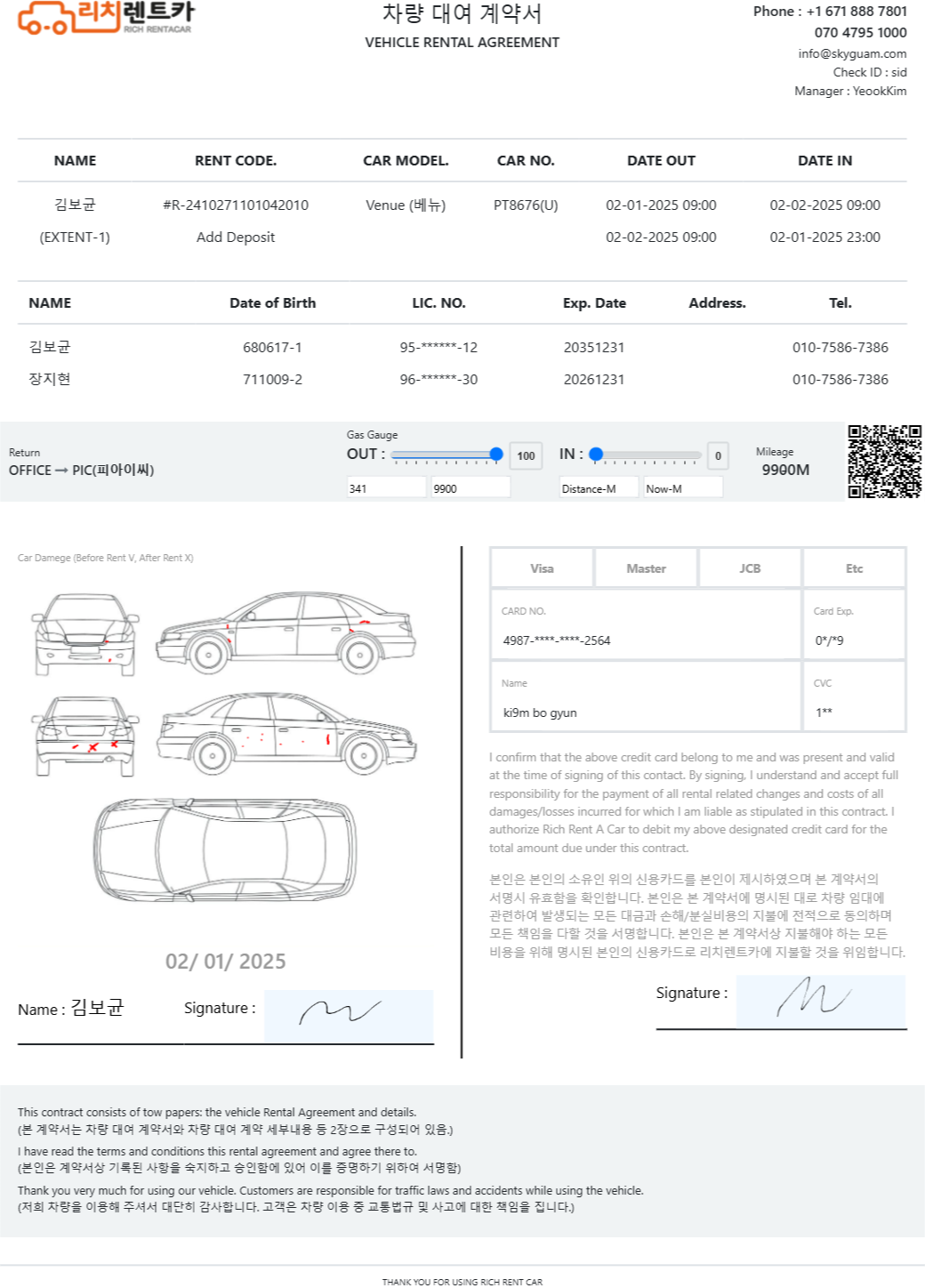Click the cardholder Name field
The image size is (925, 1288).
pyautogui.click(x=645, y=712)
